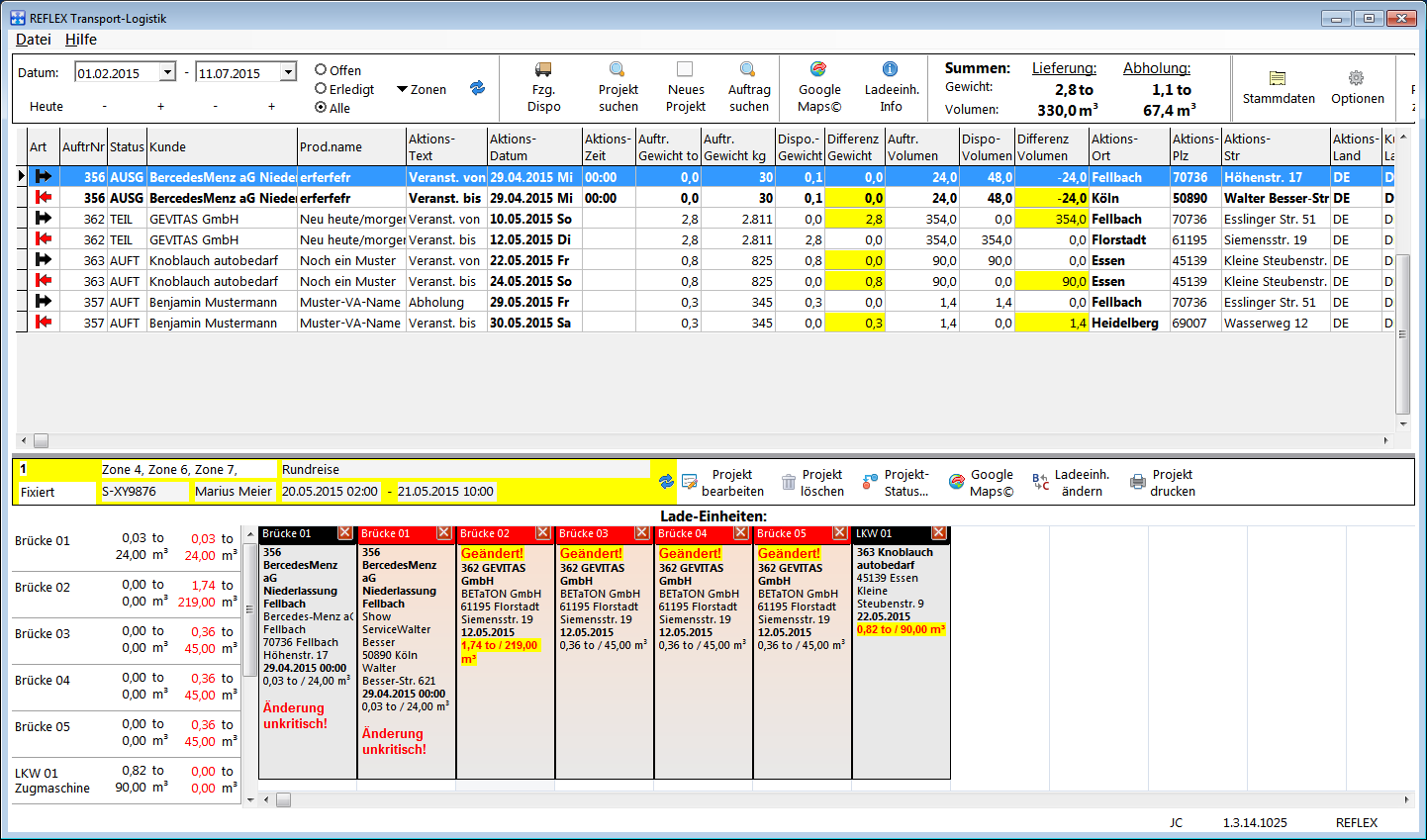Select the Alle radio button
This screenshot has height=840, width=1427.
(x=321, y=108)
